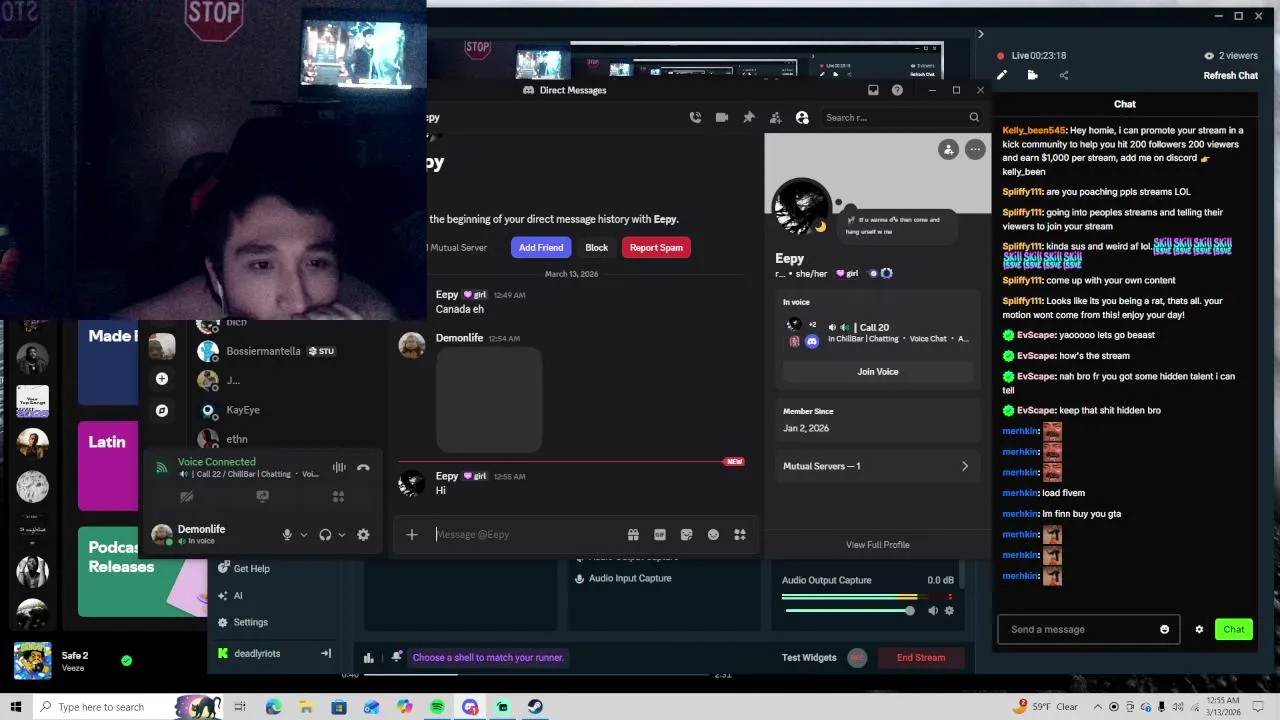
Task: Click friend action icon on Eepy's profile
Action: point(948,149)
